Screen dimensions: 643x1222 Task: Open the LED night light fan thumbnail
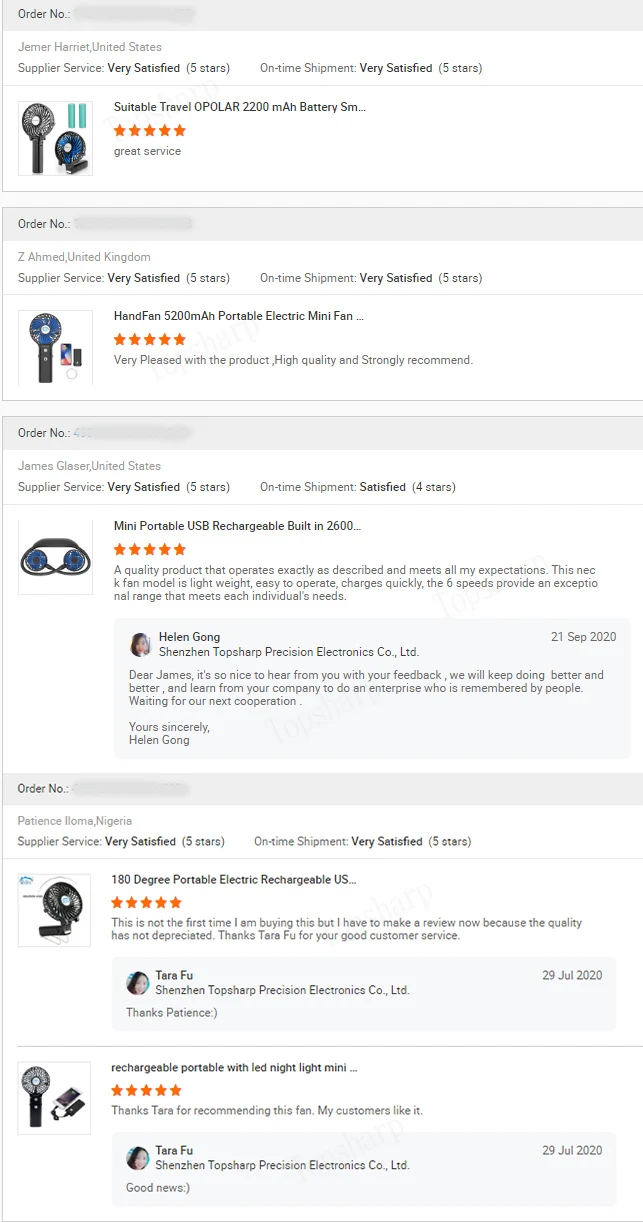pyautogui.click(x=54, y=1098)
